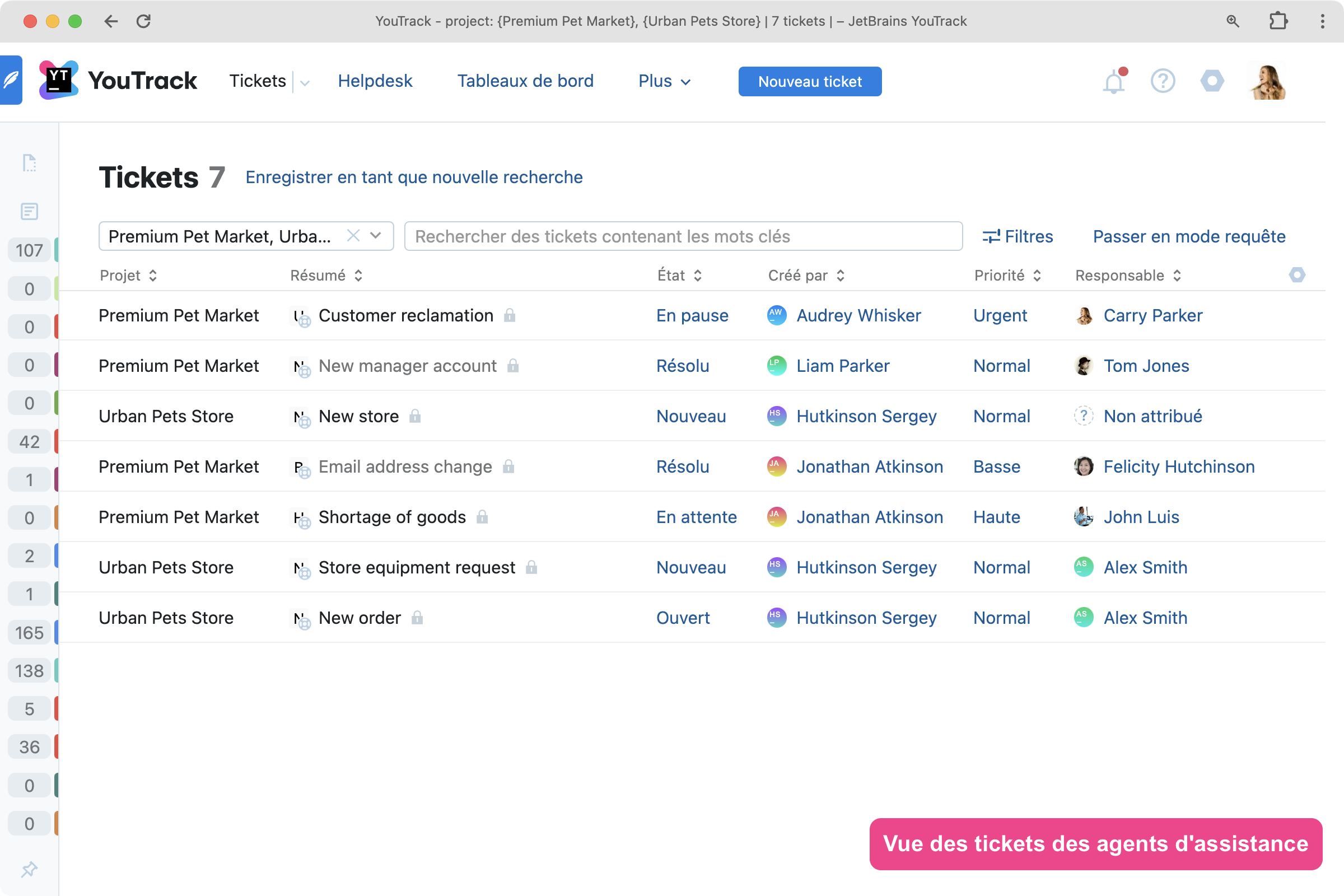Click the Nouveau ticket button
Screen dimensions: 1344x896
(809, 82)
